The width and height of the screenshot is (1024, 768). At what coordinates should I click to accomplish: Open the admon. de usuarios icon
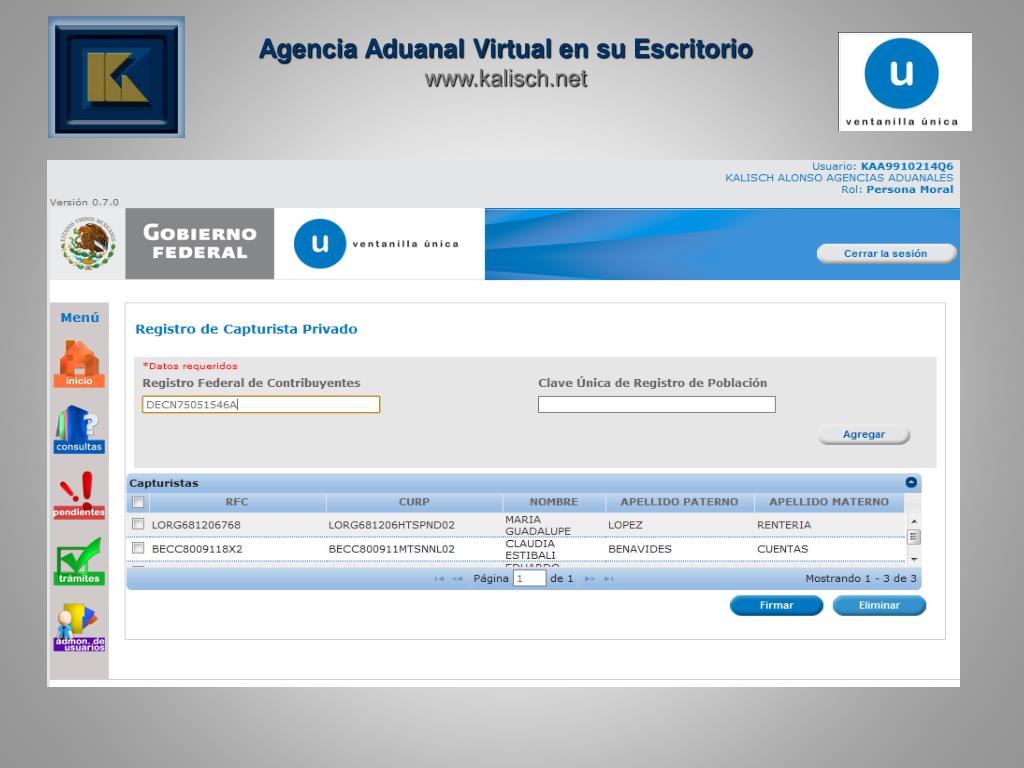pyautogui.click(x=79, y=628)
